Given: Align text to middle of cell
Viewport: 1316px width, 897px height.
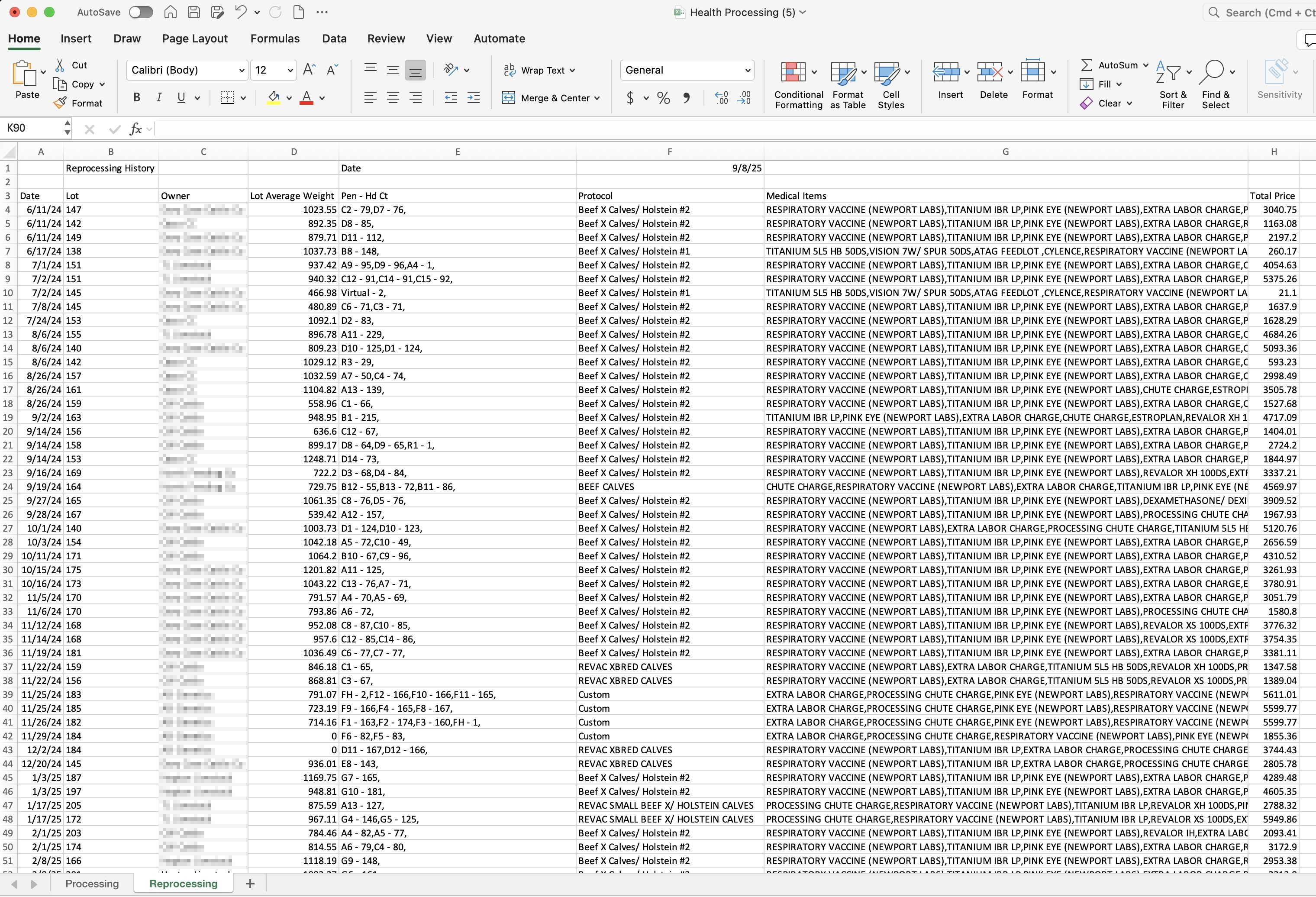Looking at the screenshot, I should pyautogui.click(x=393, y=70).
